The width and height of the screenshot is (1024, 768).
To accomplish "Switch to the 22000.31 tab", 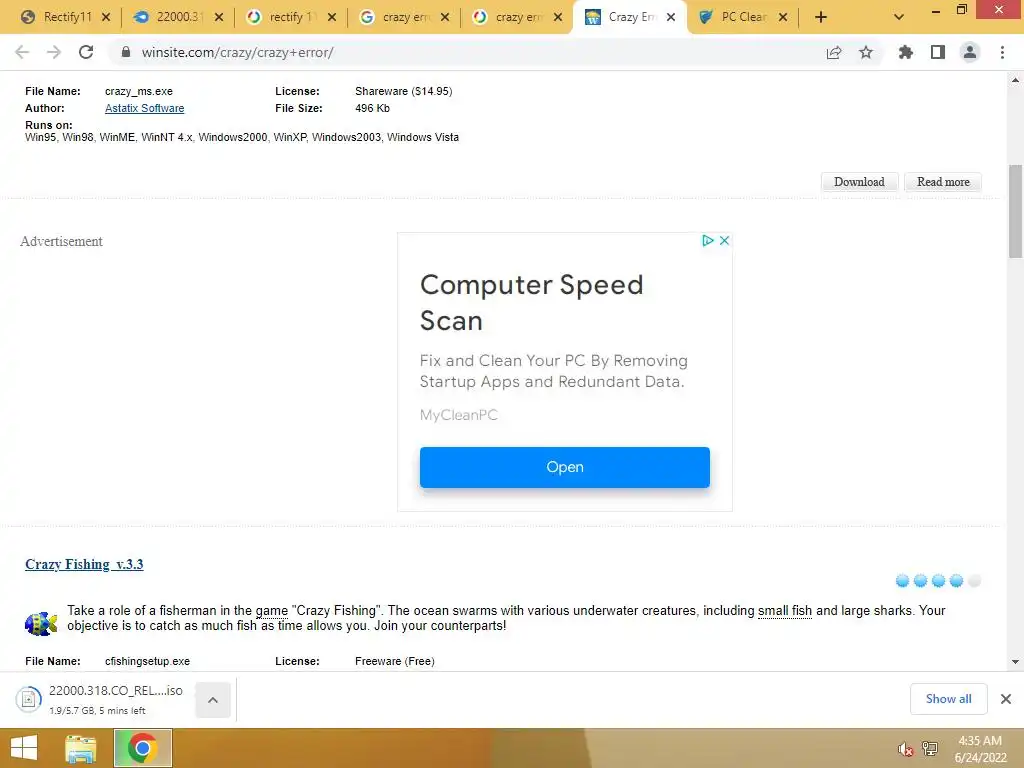I will [171, 18].
